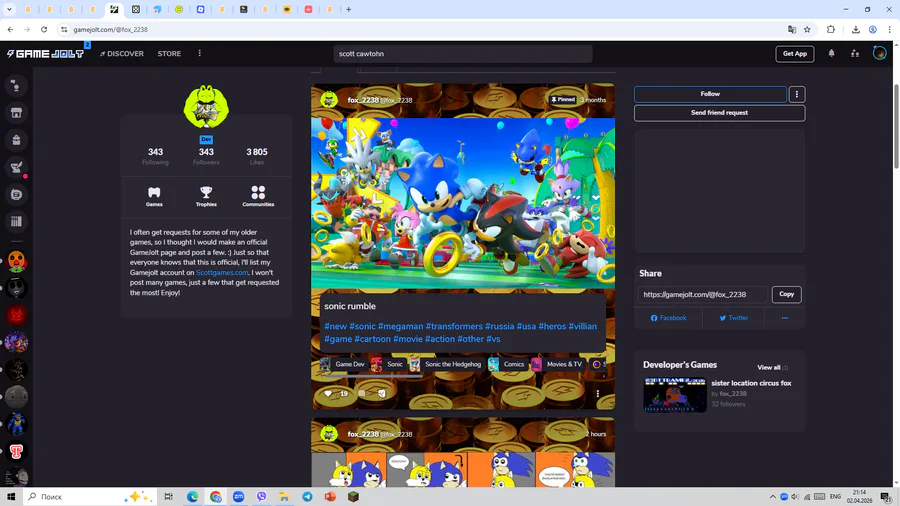Screen dimensions: 900x506
Task: Click the Get App button
Action: (x=794, y=53)
